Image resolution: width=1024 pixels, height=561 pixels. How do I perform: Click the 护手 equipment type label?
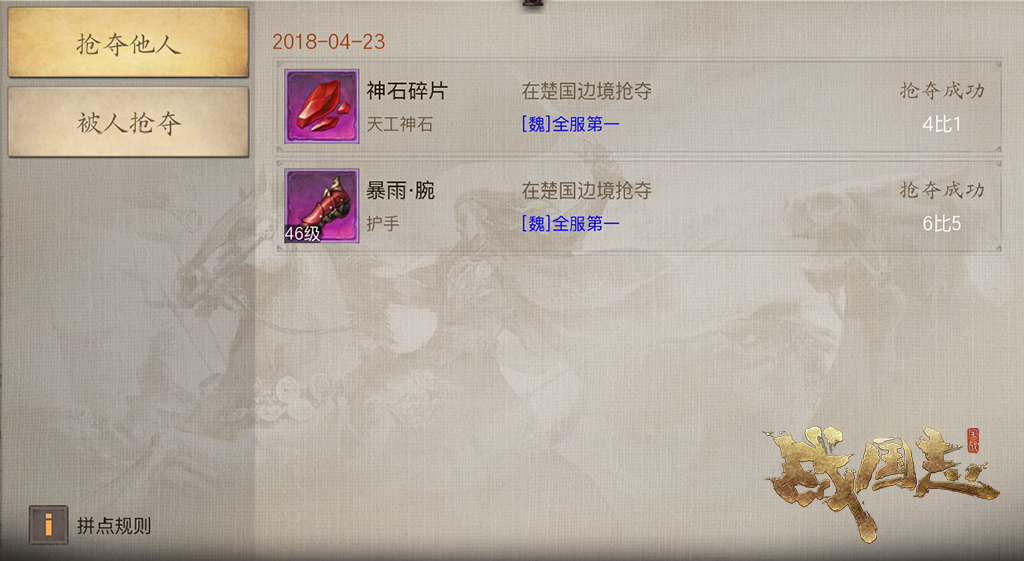[382, 223]
